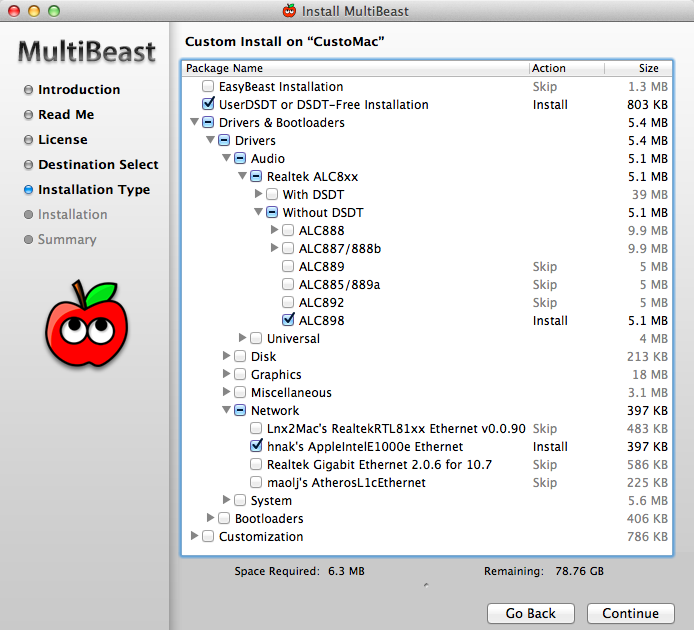
Task: Check the Customization checkbox
Action: click(208, 536)
